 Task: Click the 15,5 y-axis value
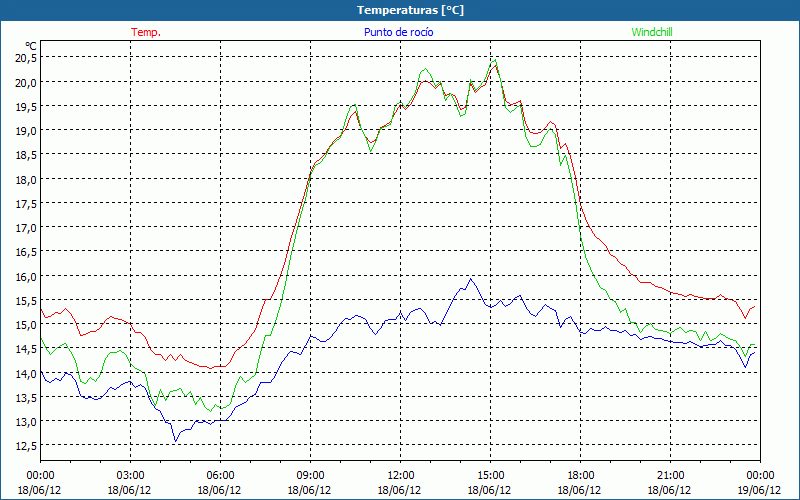click(x=26, y=301)
